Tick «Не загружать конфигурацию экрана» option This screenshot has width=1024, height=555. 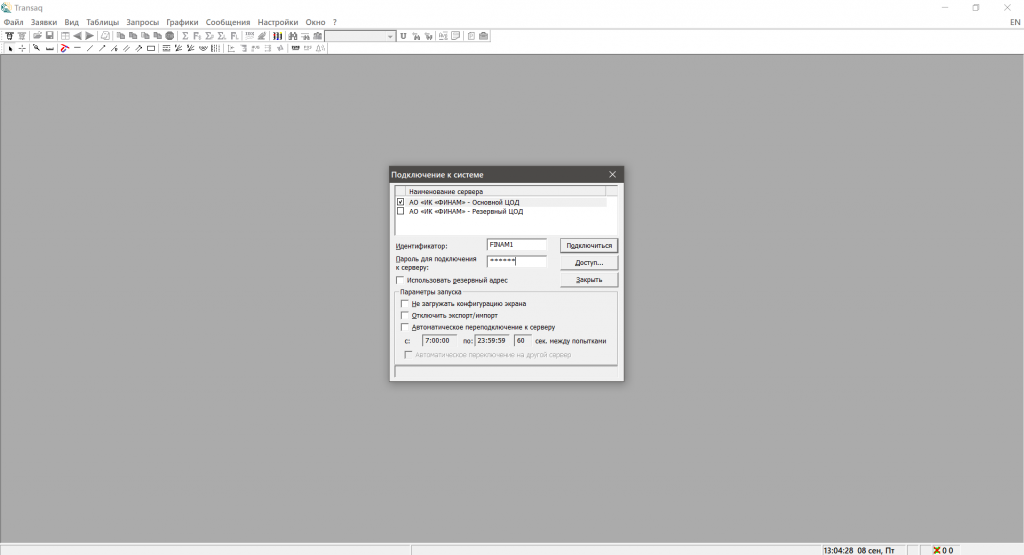tap(405, 303)
